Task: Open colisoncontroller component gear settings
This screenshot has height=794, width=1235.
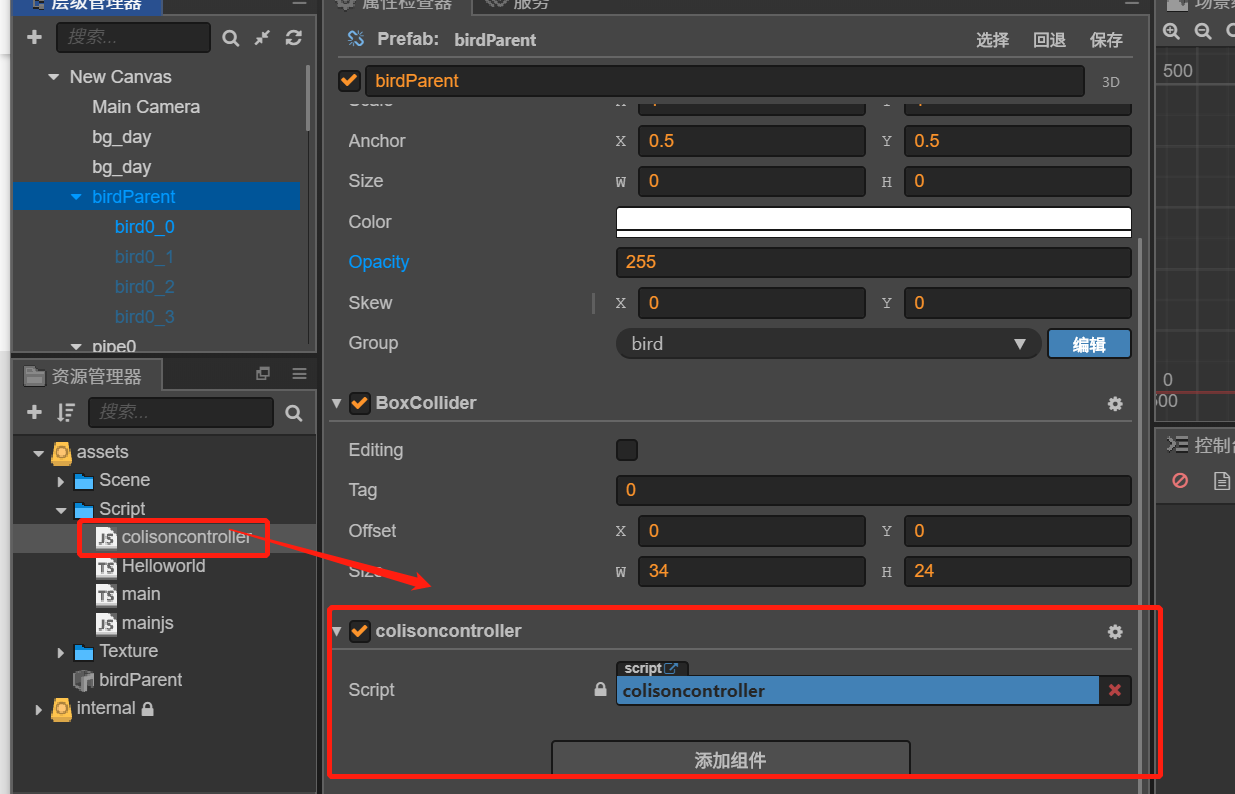Action: [1115, 632]
